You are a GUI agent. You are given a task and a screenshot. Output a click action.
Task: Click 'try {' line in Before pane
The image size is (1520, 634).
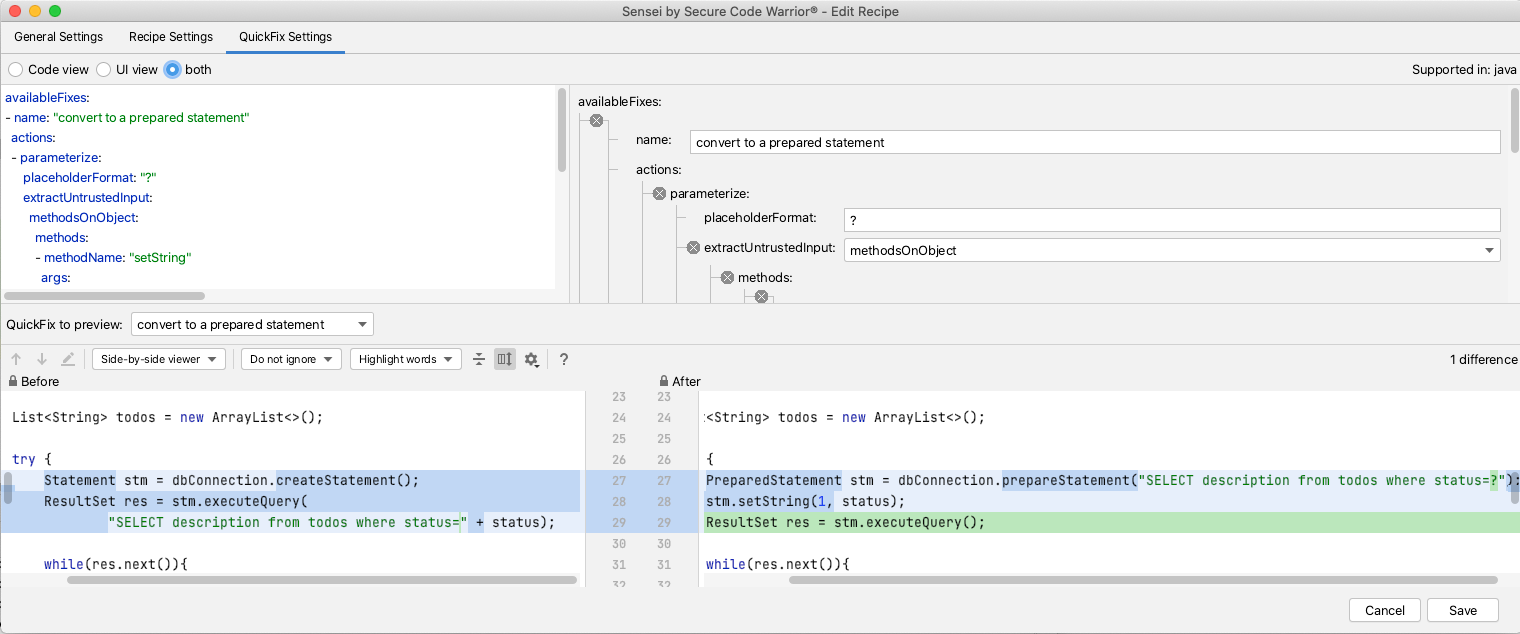31,459
